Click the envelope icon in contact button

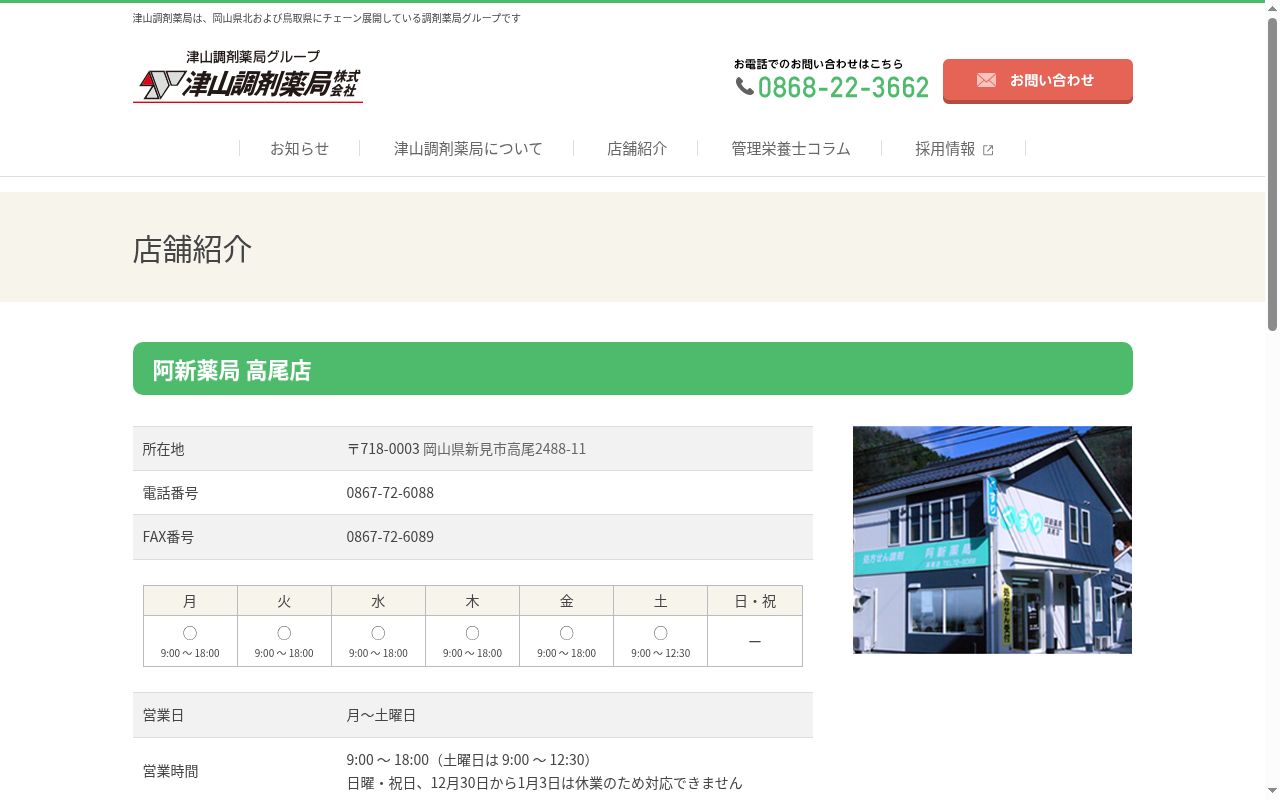[986, 80]
